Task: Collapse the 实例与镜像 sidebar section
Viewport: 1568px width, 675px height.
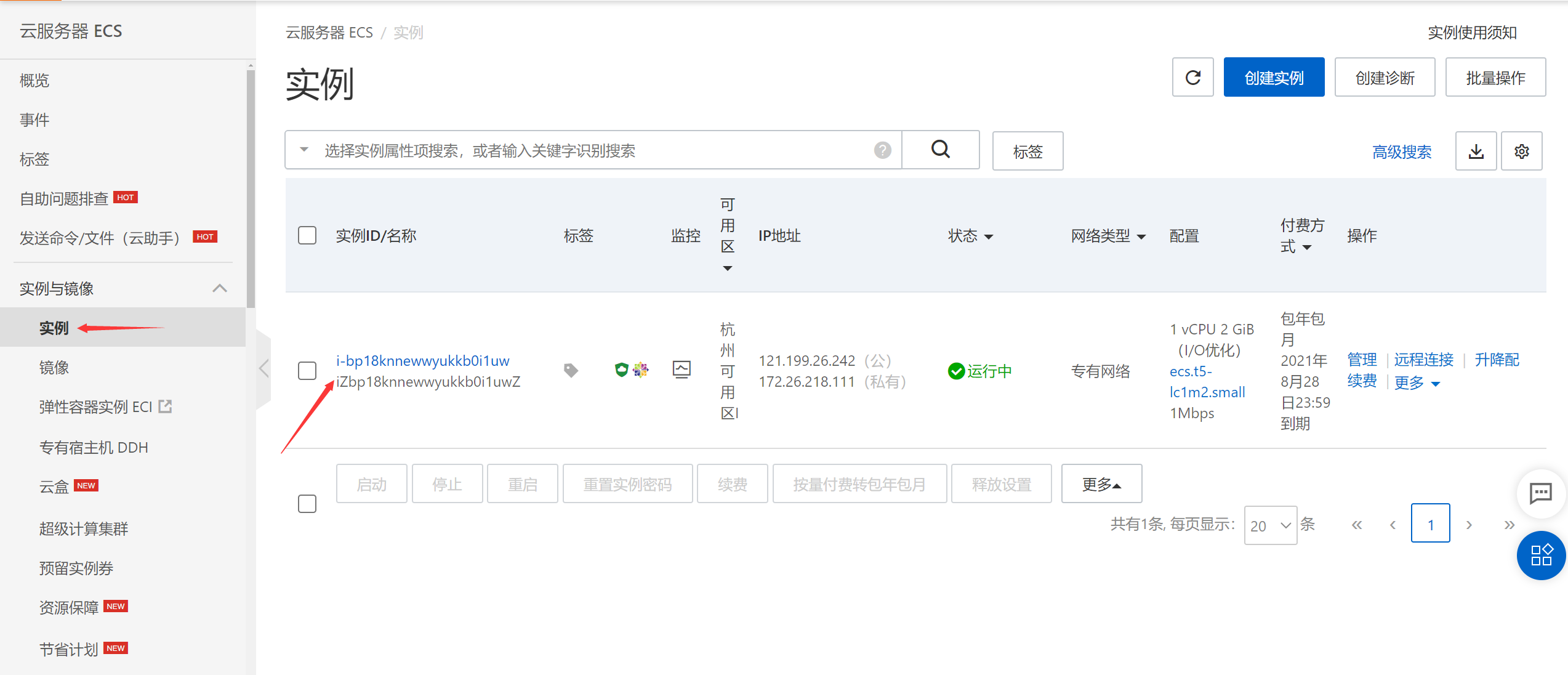Action: coord(220,288)
